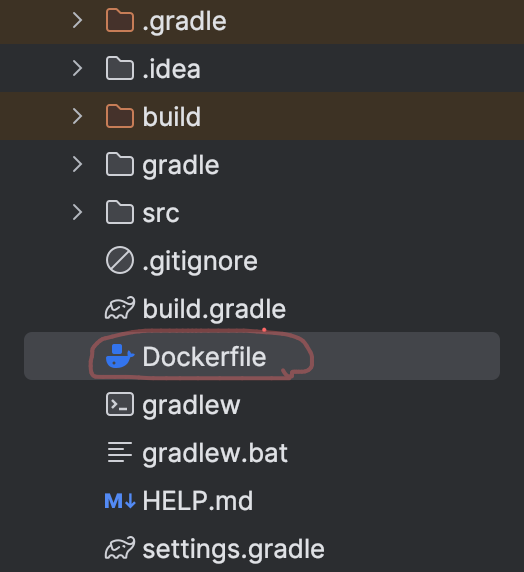Select the Dockerfile entry
This screenshot has height=572, width=524.
coord(262,356)
